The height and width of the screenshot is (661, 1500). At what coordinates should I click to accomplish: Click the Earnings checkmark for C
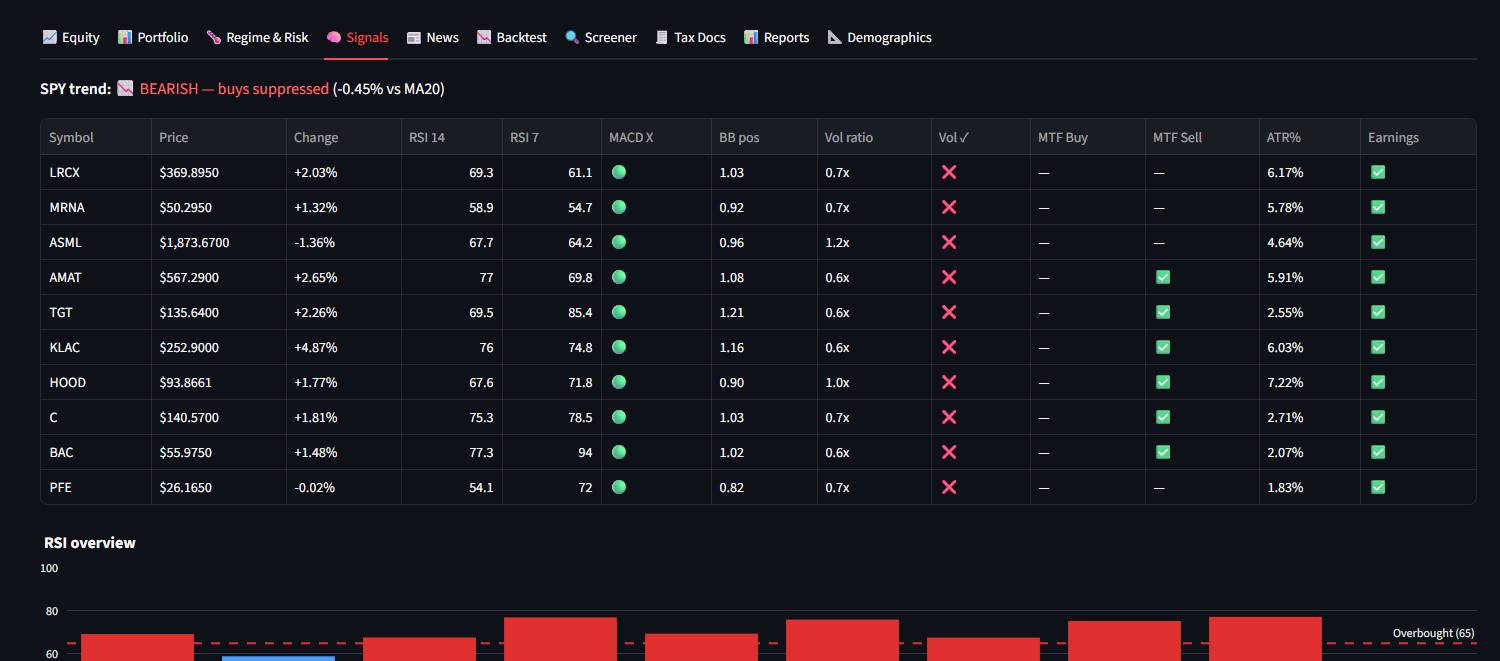point(1377,417)
